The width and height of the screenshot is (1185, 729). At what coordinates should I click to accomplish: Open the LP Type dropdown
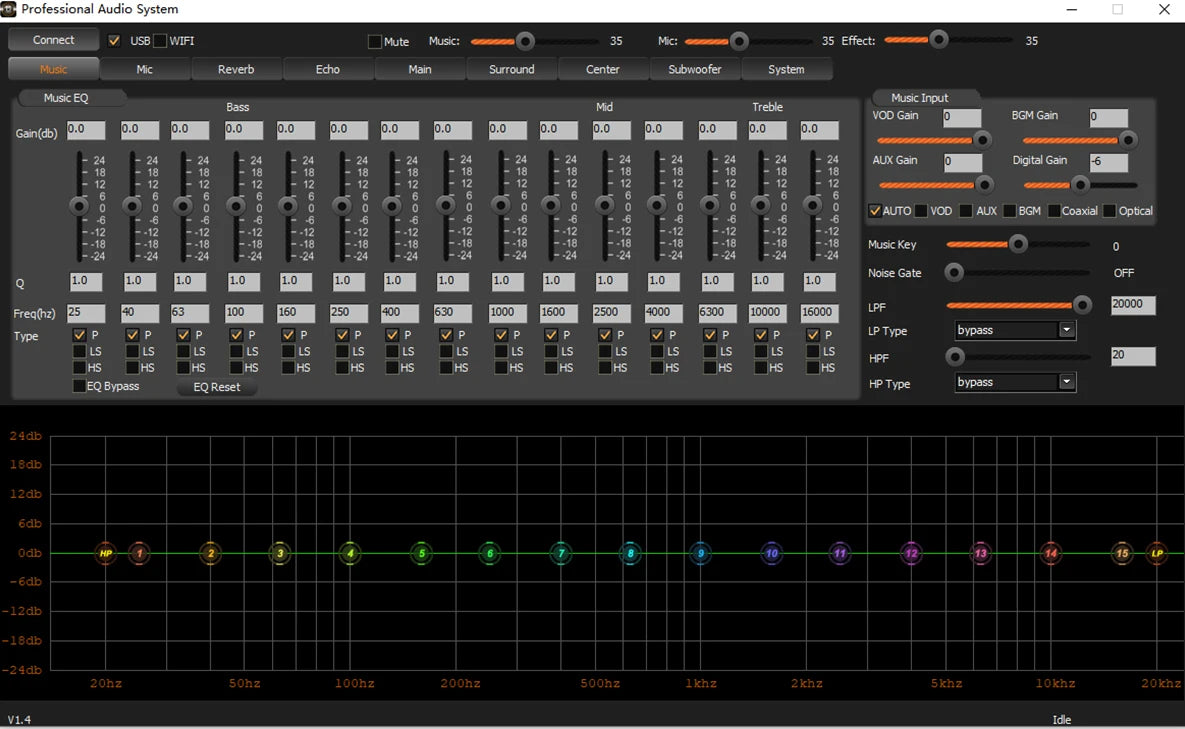pos(1066,330)
